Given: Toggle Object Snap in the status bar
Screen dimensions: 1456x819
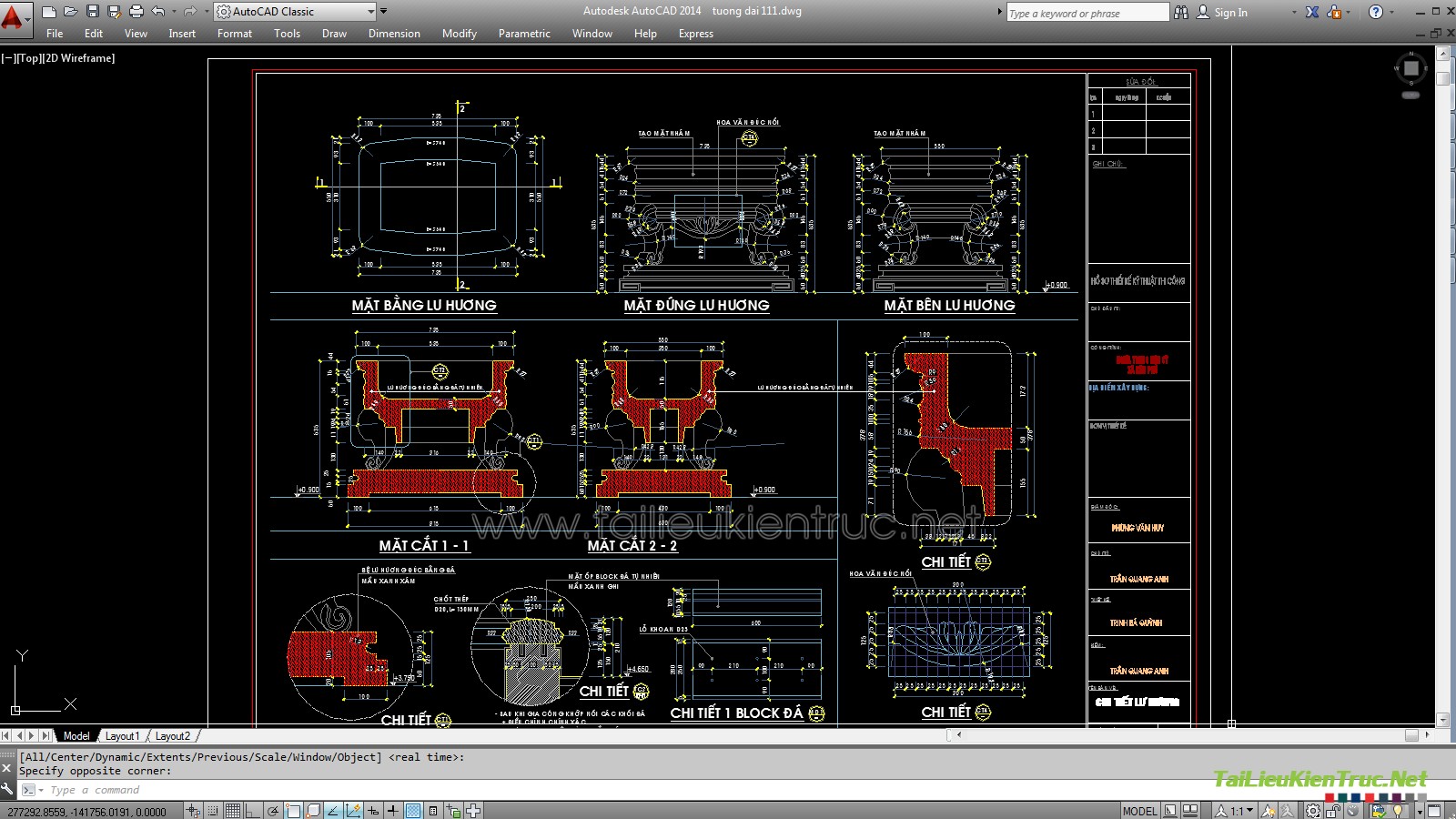Looking at the screenshot, I should point(293,810).
